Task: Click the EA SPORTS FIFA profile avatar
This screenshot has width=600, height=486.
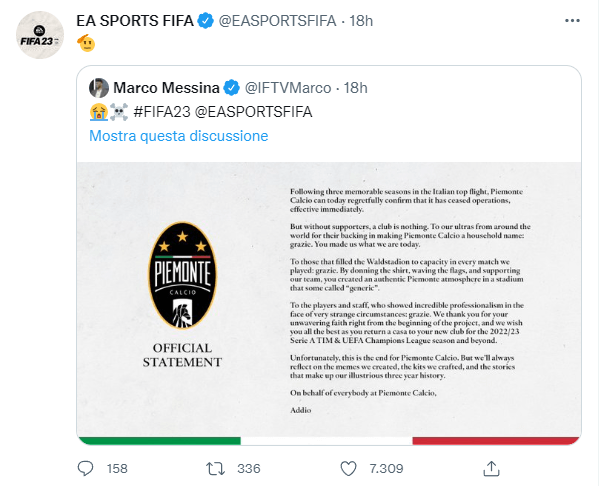Action: tap(38, 38)
